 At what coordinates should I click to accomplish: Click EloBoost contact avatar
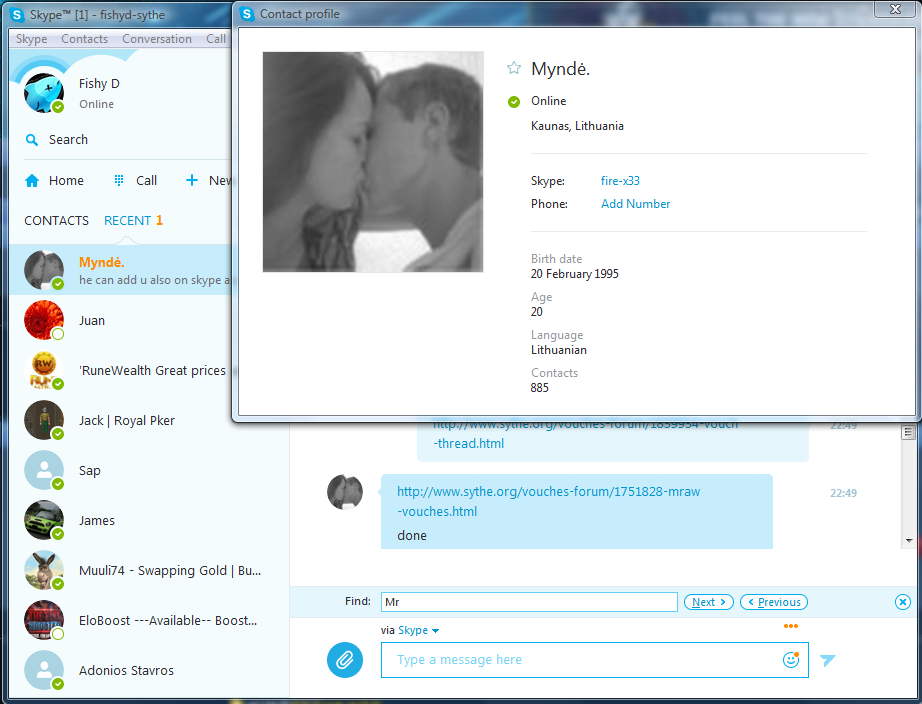44,620
